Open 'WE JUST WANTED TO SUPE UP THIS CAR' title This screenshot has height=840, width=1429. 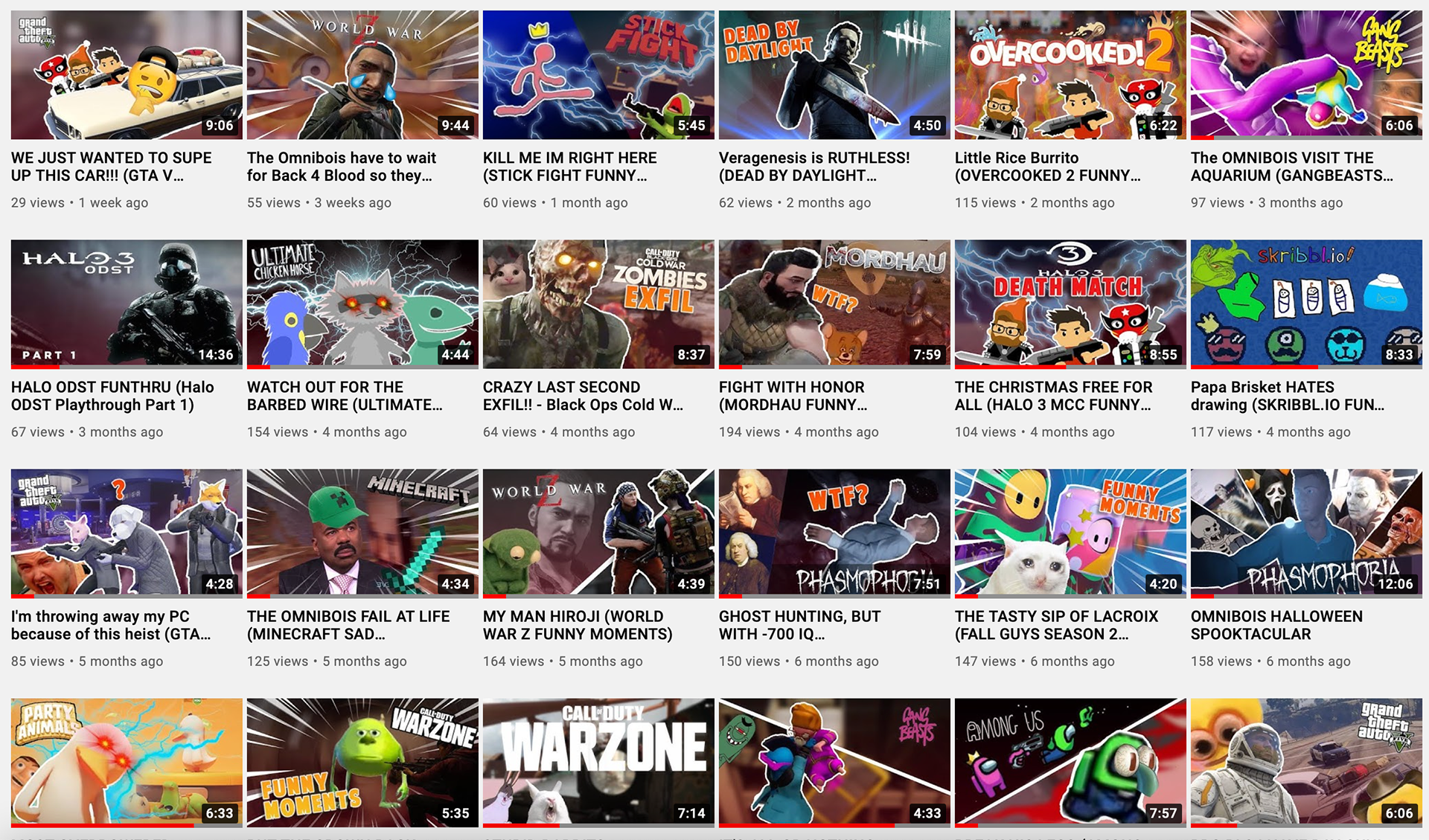point(112,167)
